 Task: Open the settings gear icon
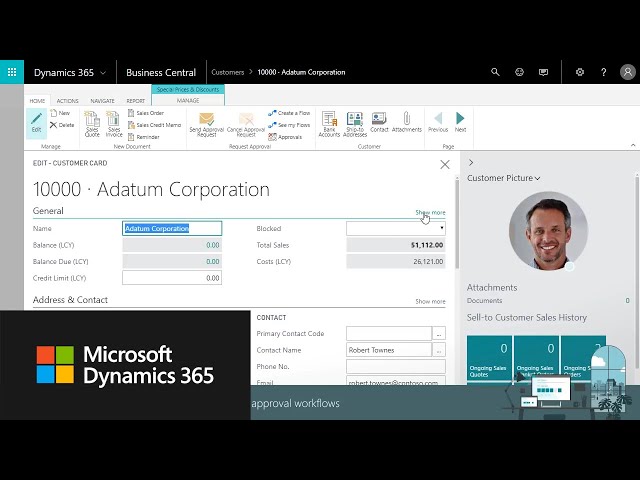(580, 72)
